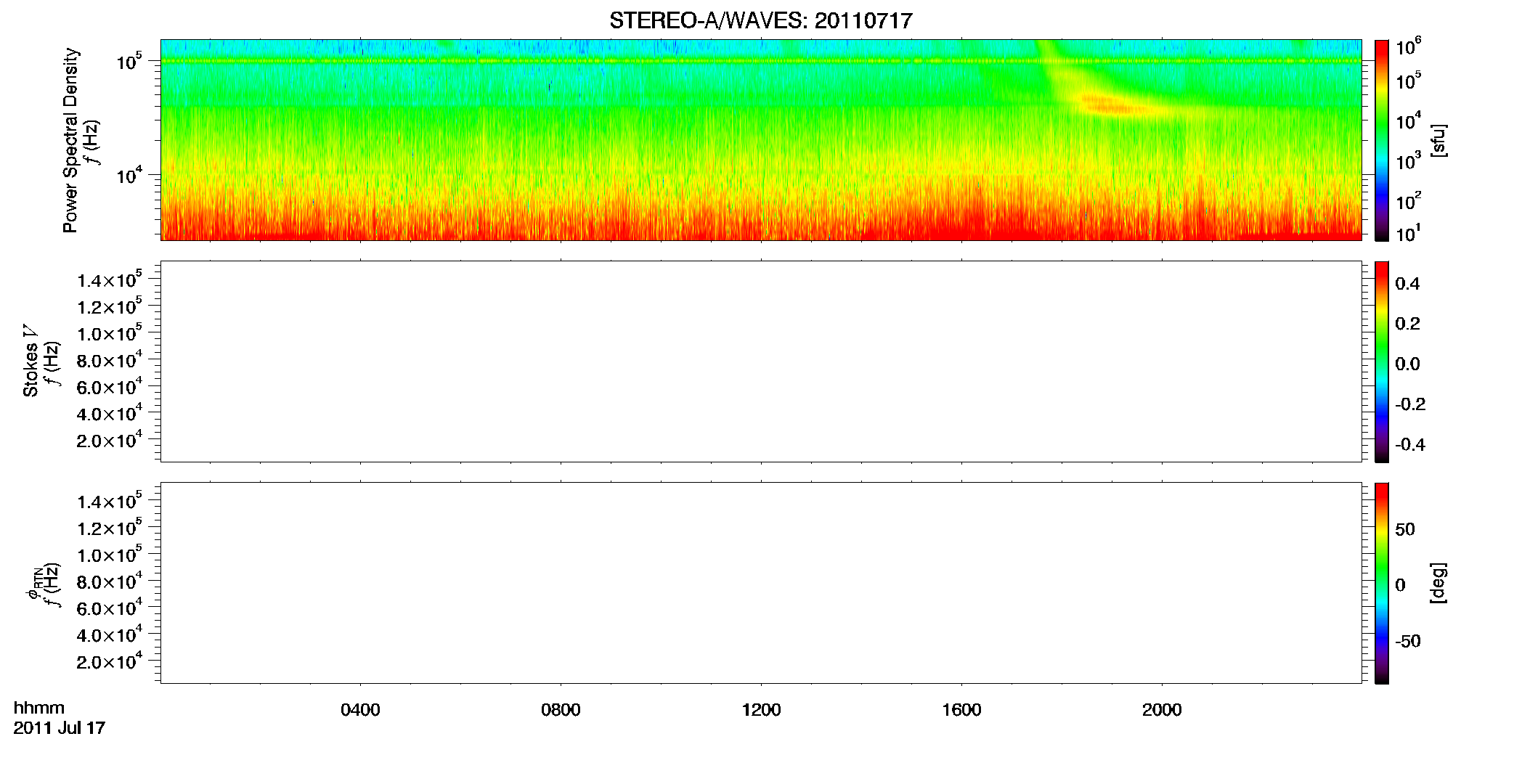Click the [sfu] unit label
The image size is (1522, 784).
[1438, 140]
